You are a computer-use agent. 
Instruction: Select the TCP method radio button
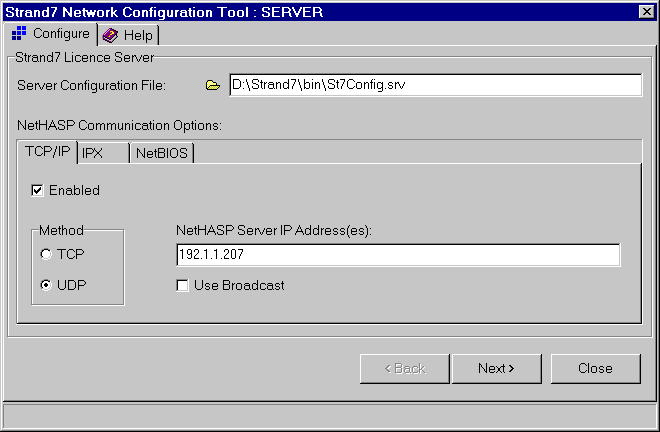click(x=46, y=255)
